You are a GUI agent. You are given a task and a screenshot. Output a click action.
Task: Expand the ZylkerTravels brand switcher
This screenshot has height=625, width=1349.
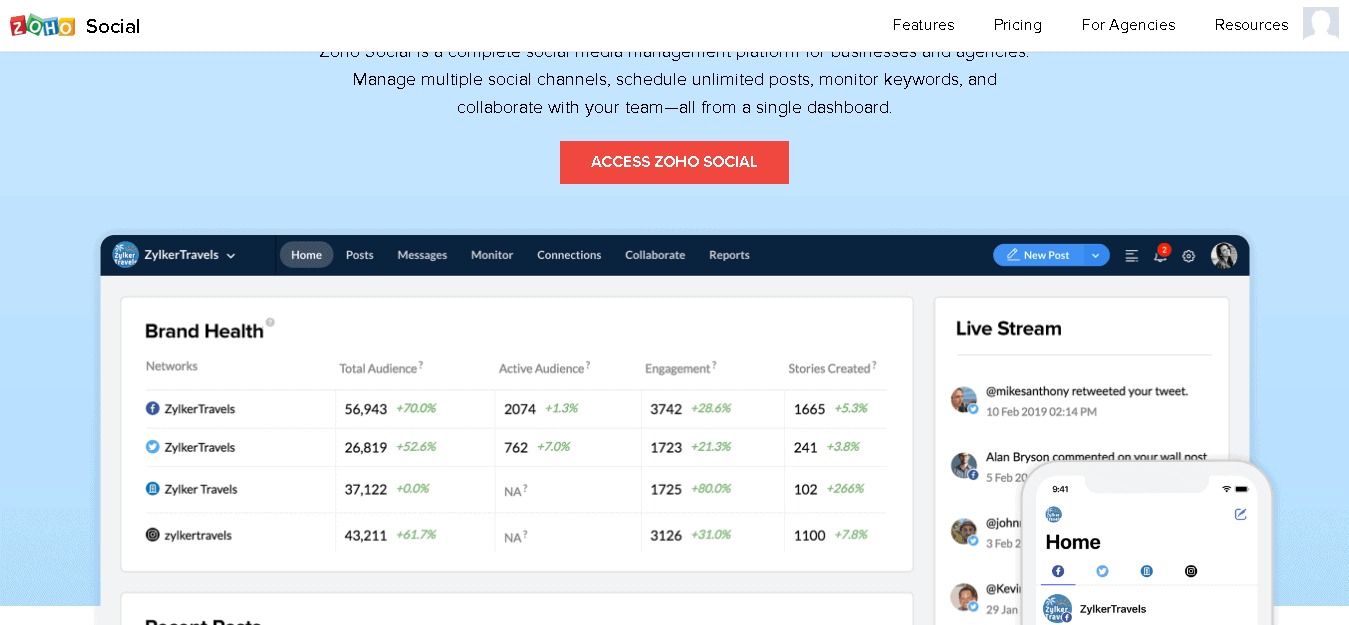[231, 255]
